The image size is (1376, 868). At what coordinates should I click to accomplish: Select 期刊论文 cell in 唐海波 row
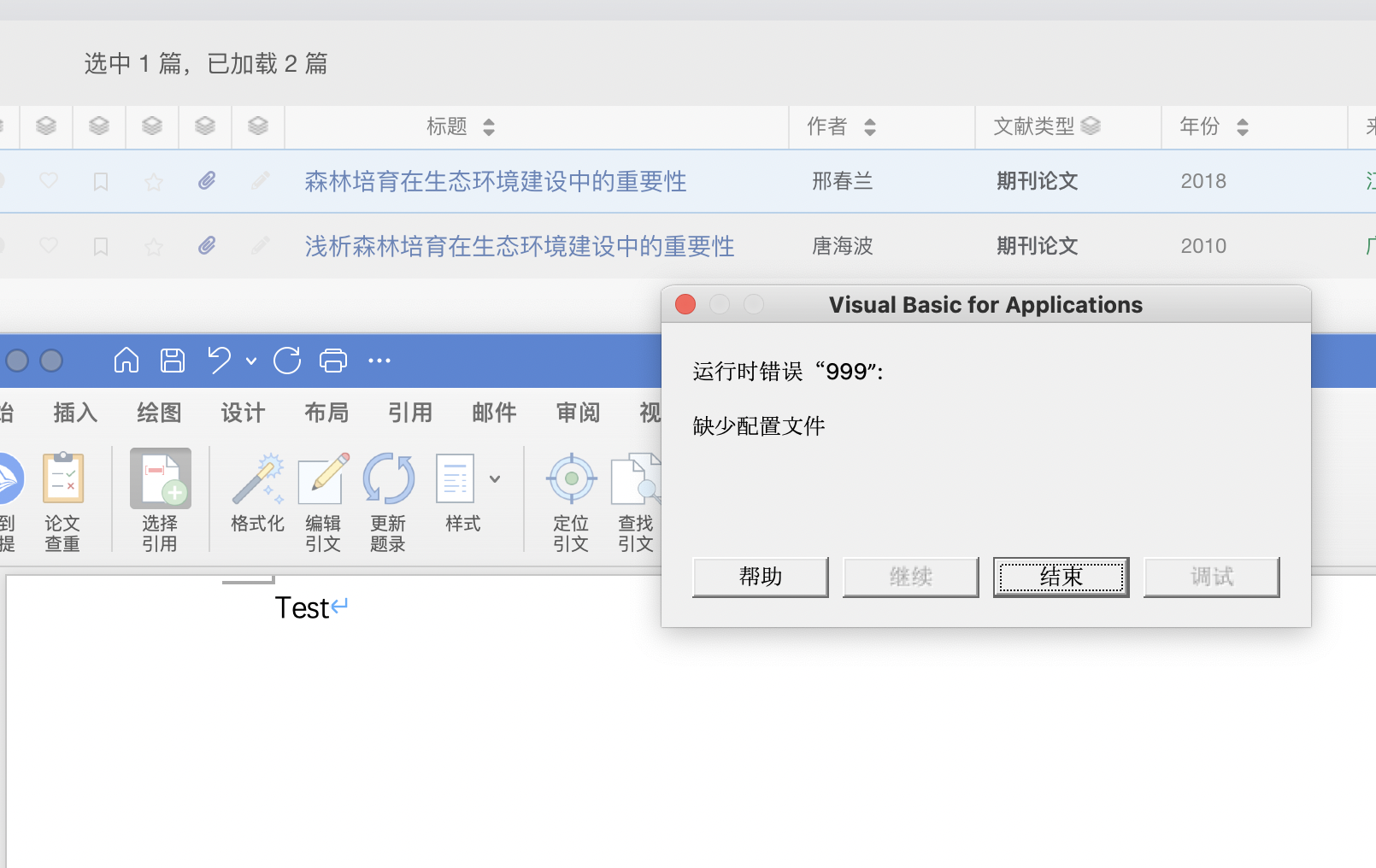(1038, 246)
